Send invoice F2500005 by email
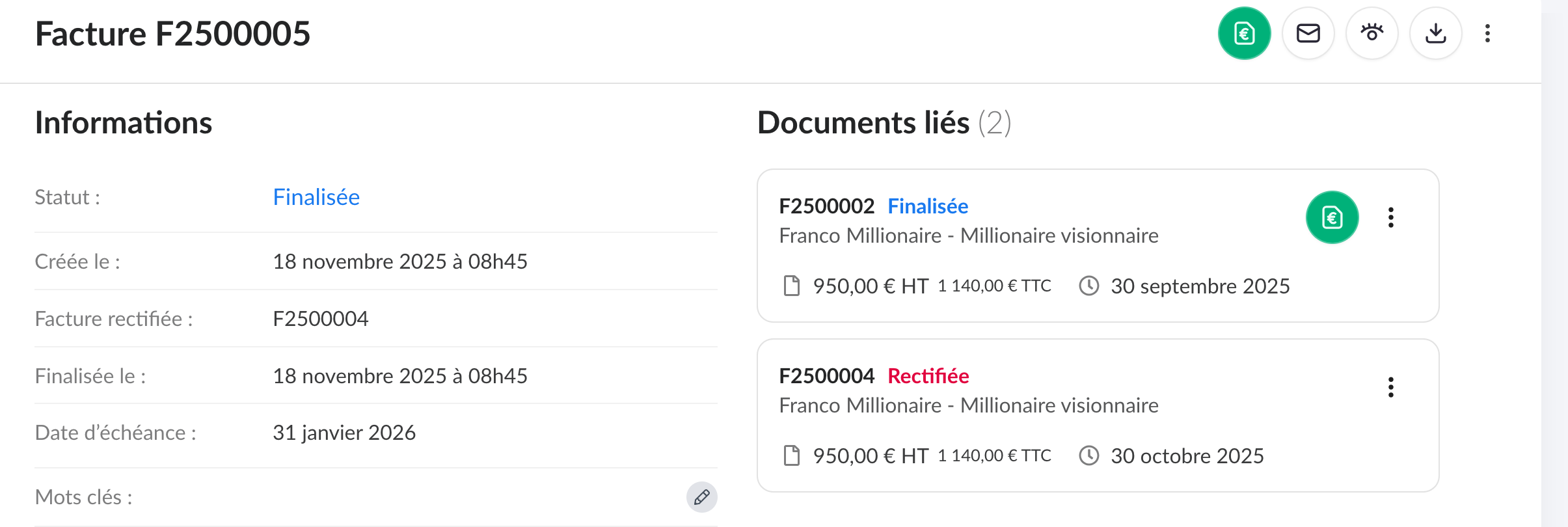 coord(1308,33)
